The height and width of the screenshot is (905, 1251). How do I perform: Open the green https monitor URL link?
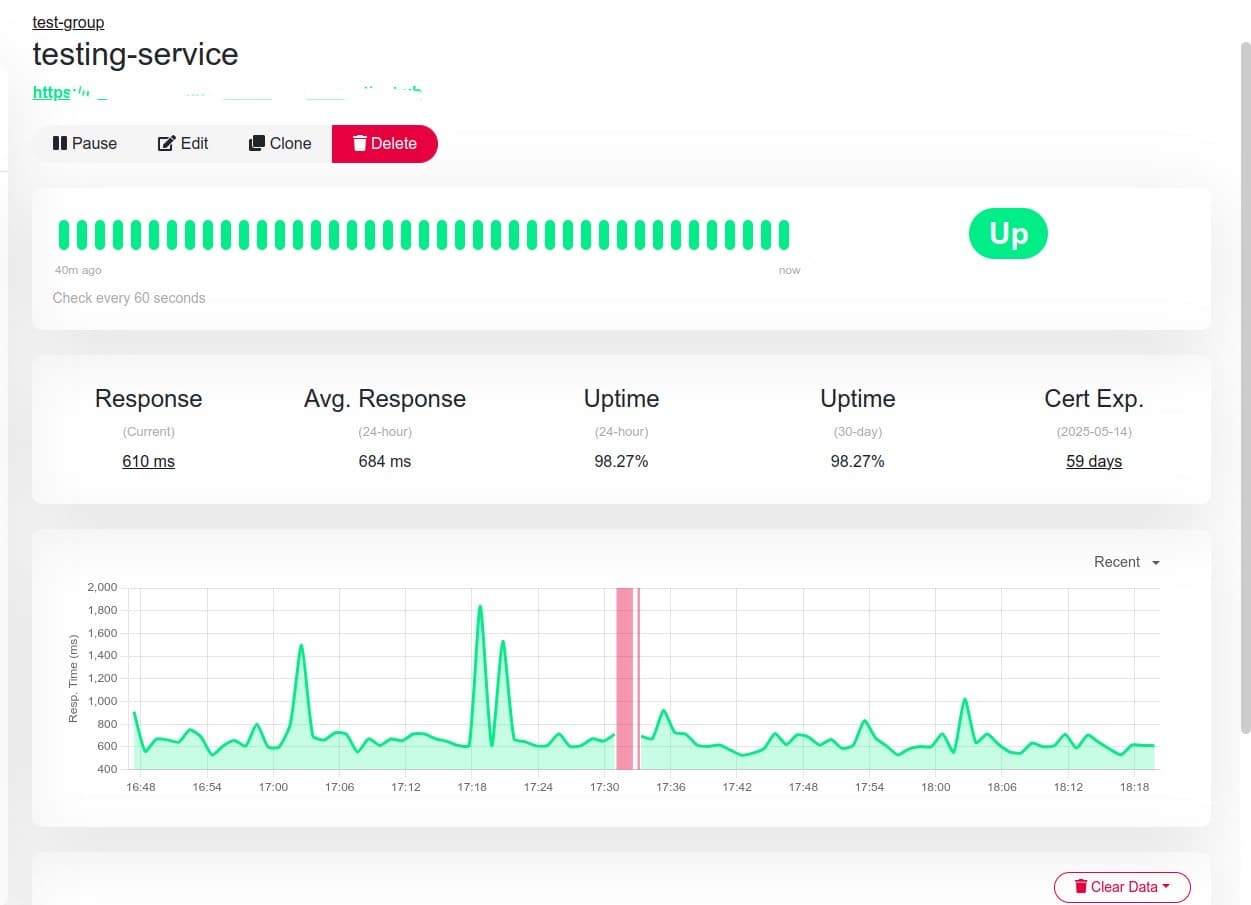[52, 92]
